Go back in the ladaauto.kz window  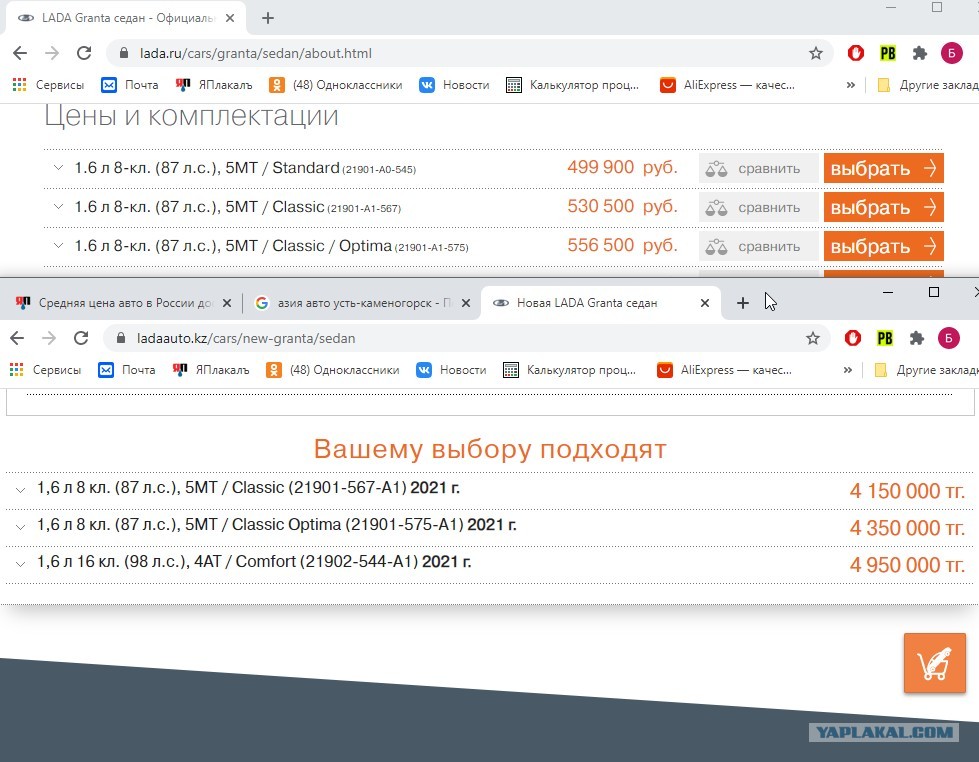tap(17, 338)
